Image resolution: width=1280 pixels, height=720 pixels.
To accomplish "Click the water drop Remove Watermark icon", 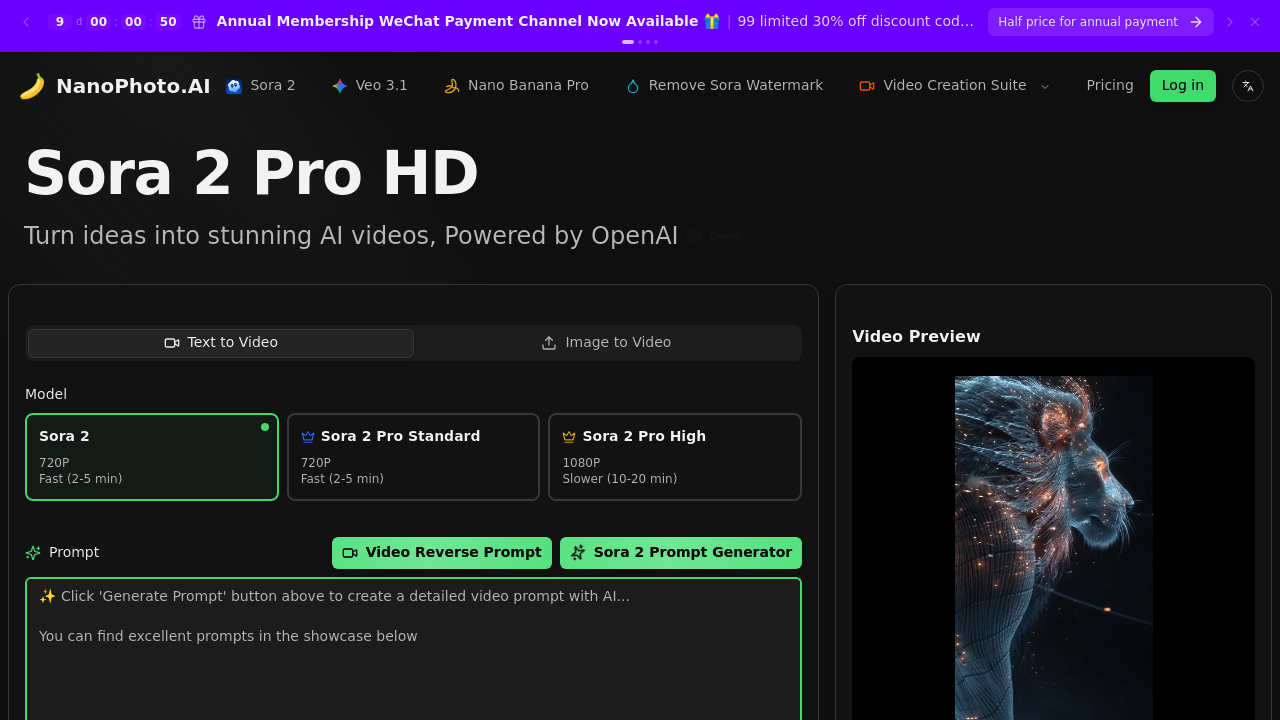I will tap(632, 86).
